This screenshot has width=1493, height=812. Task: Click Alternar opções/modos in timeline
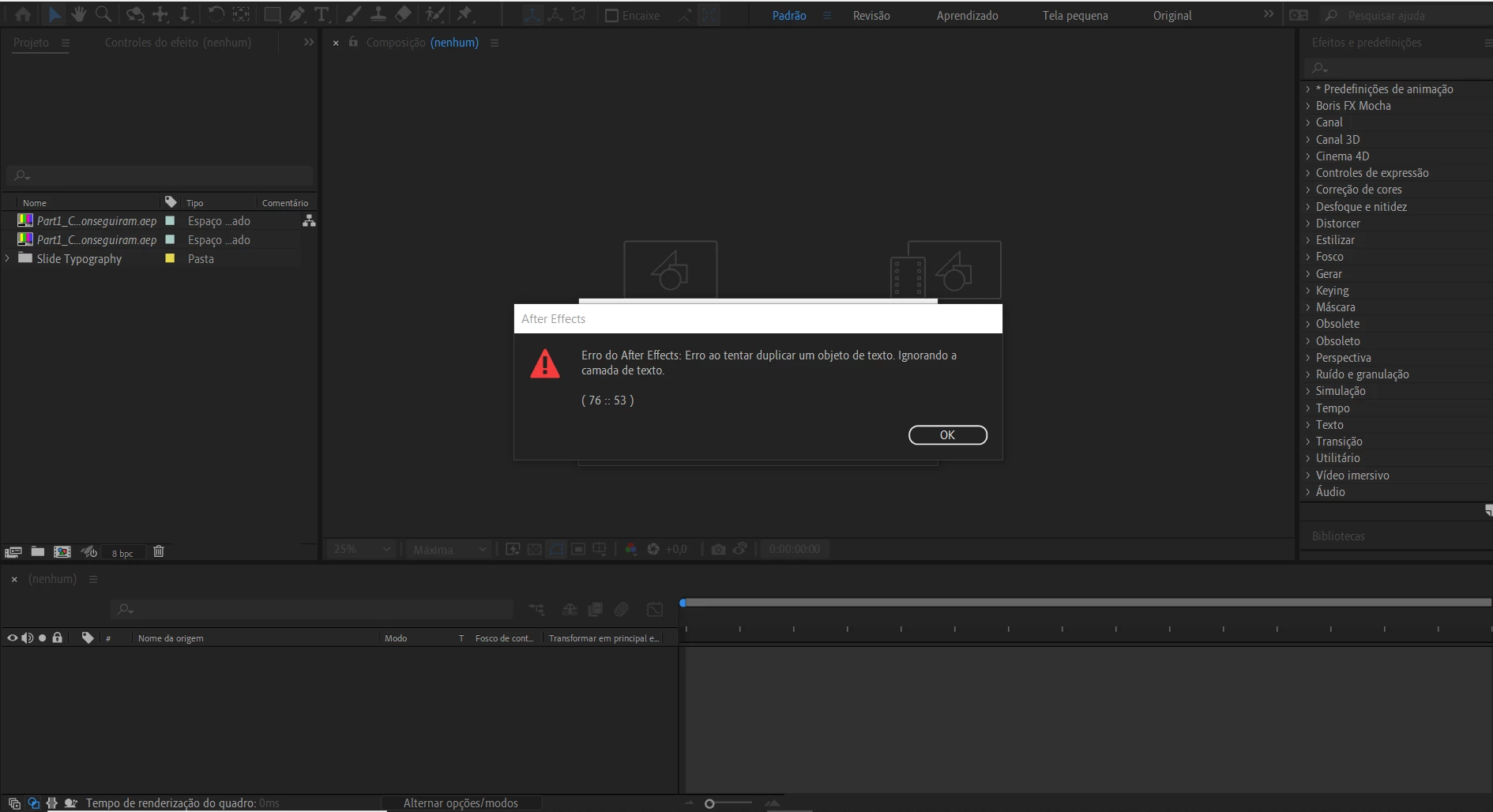tap(461, 803)
